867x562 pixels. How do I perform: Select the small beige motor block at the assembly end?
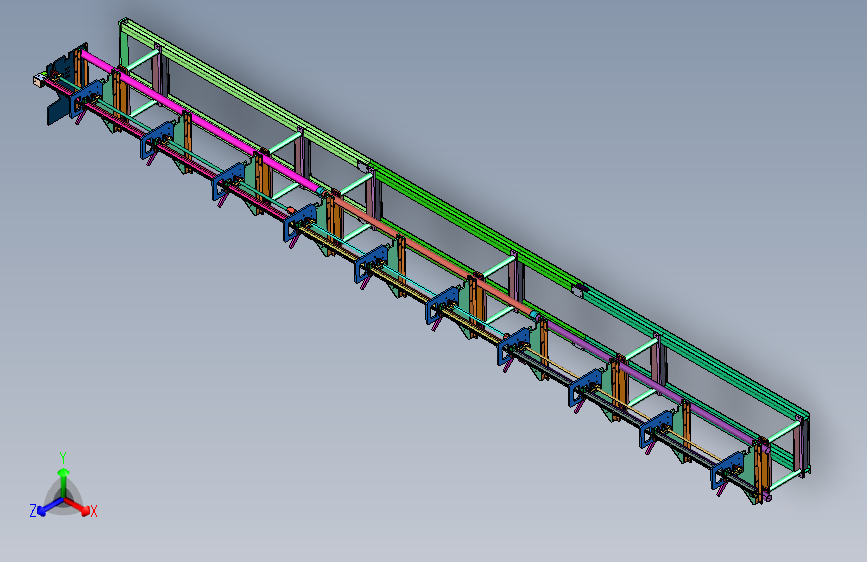click(x=39, y=81)
